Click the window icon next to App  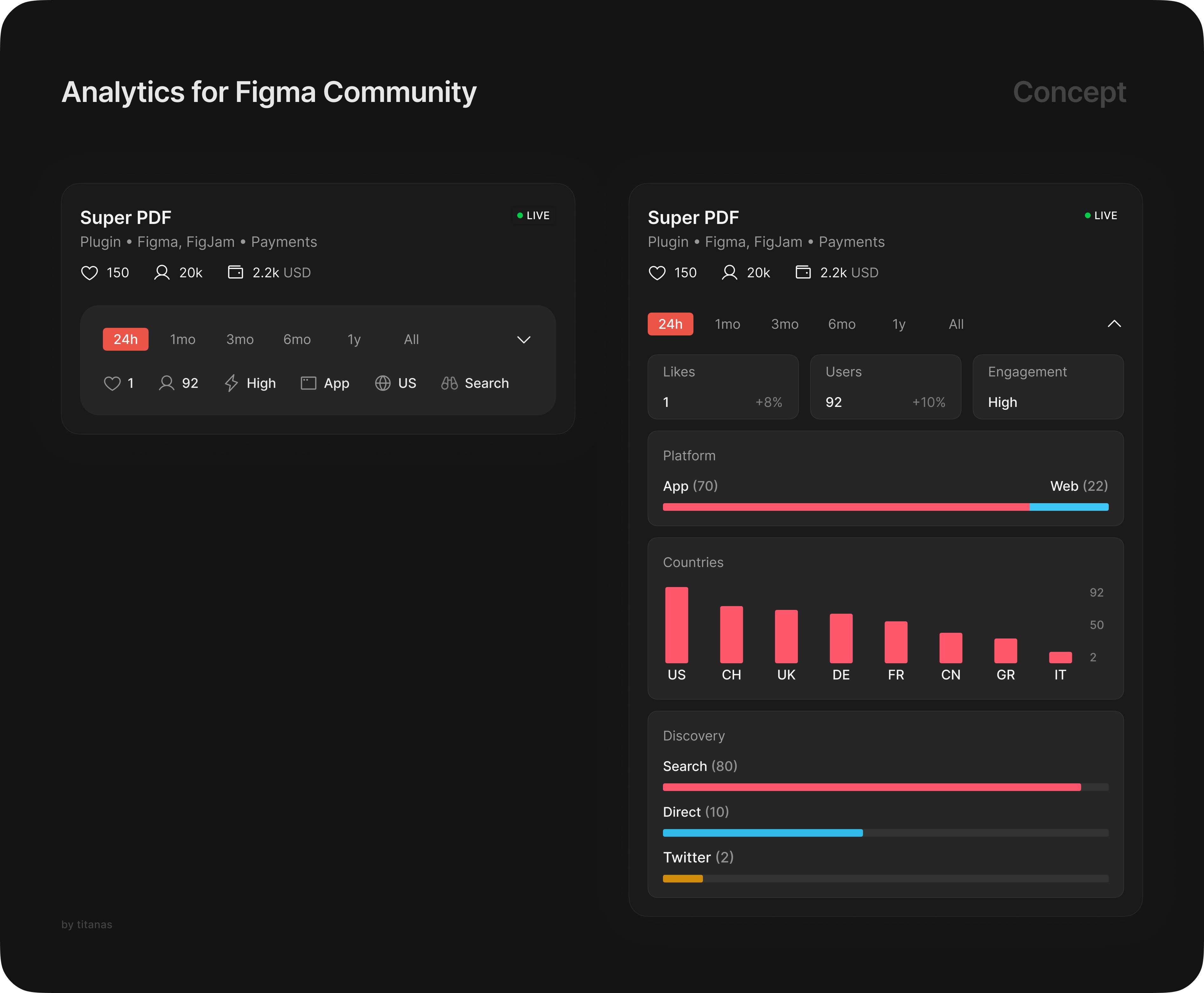click(x=308, y=383)
